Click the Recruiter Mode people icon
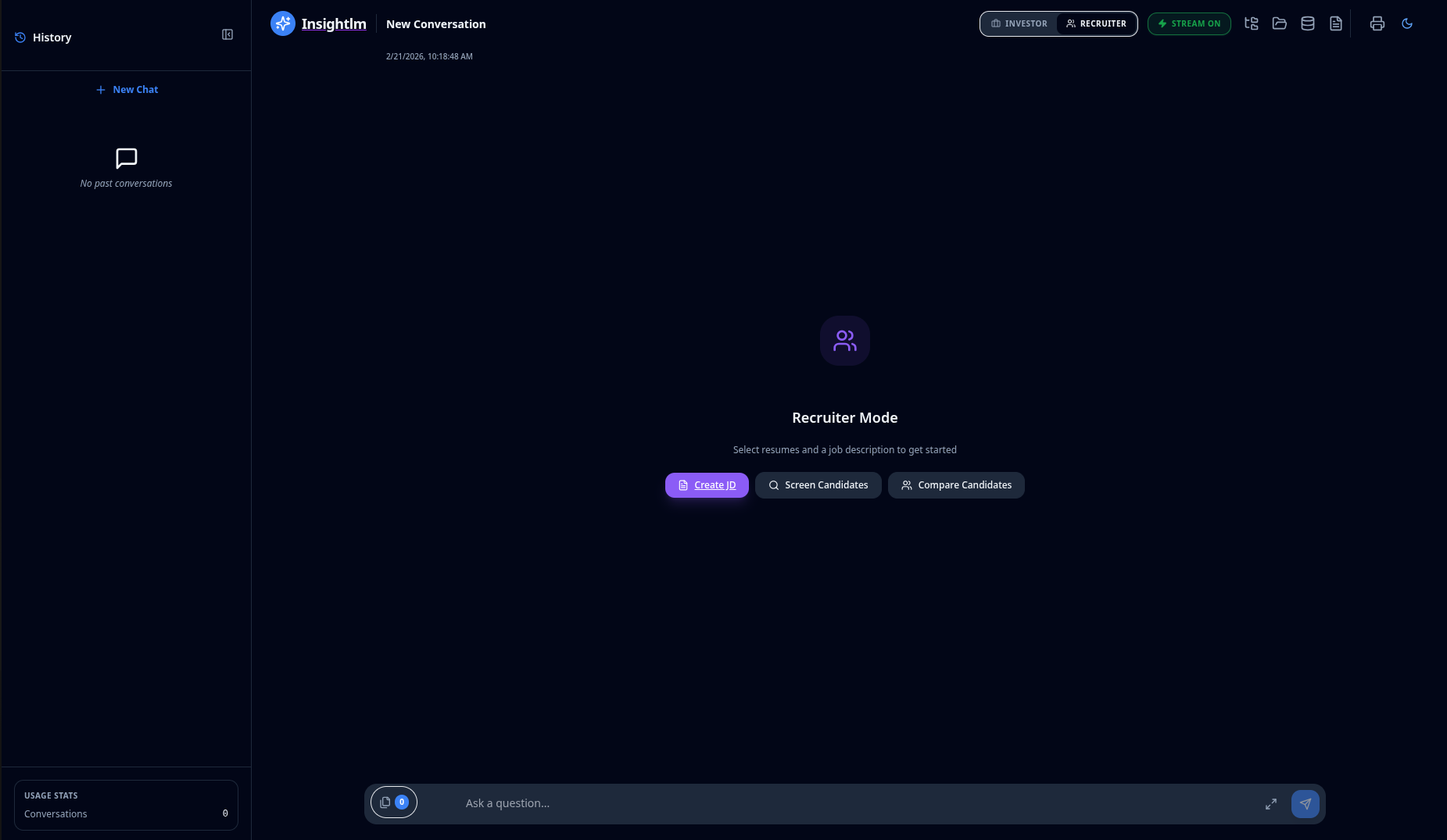 (x=844, y=341)
